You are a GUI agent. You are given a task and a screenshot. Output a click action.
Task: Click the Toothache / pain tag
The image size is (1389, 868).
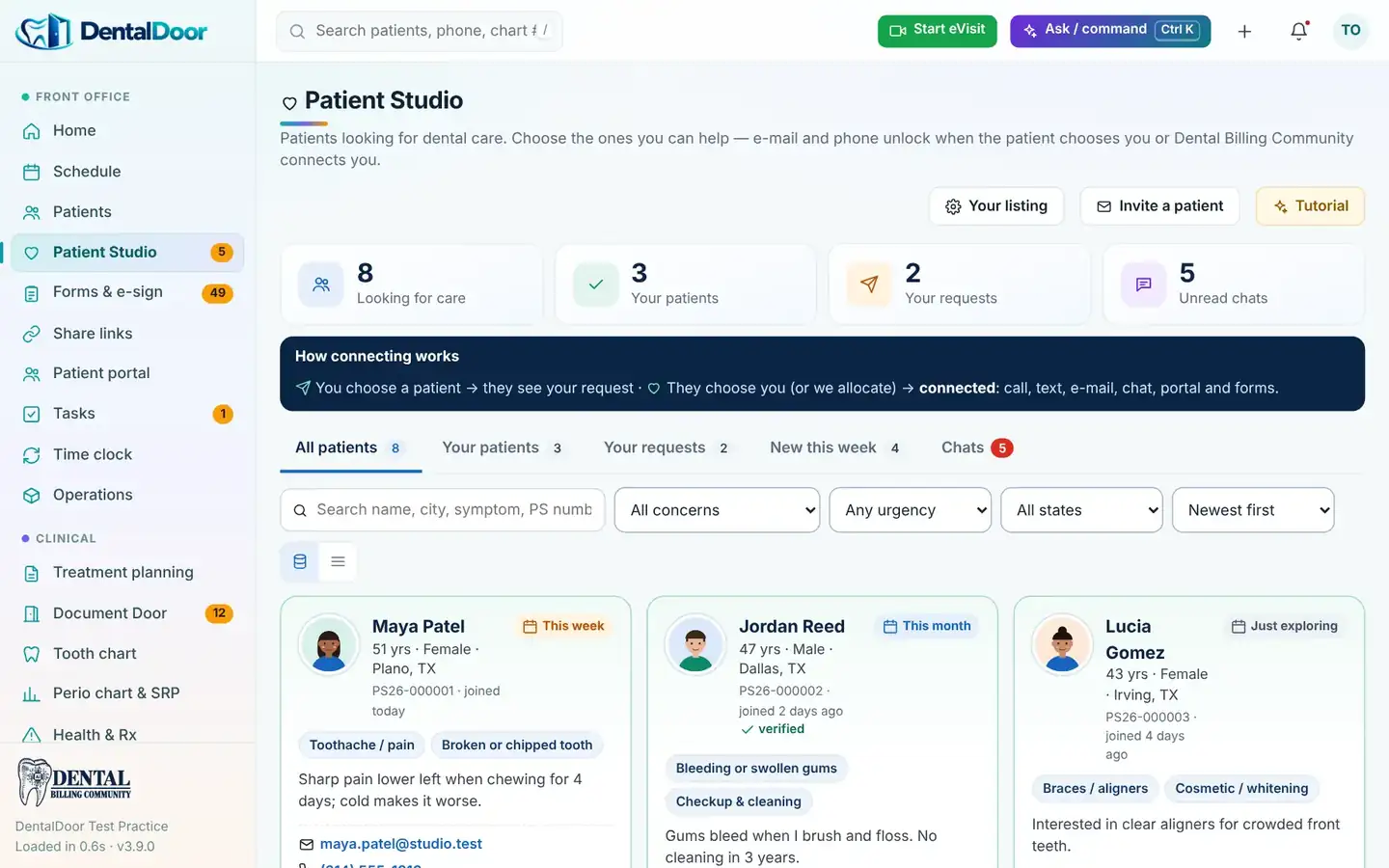pyautogui.click(x=362, y=746)
